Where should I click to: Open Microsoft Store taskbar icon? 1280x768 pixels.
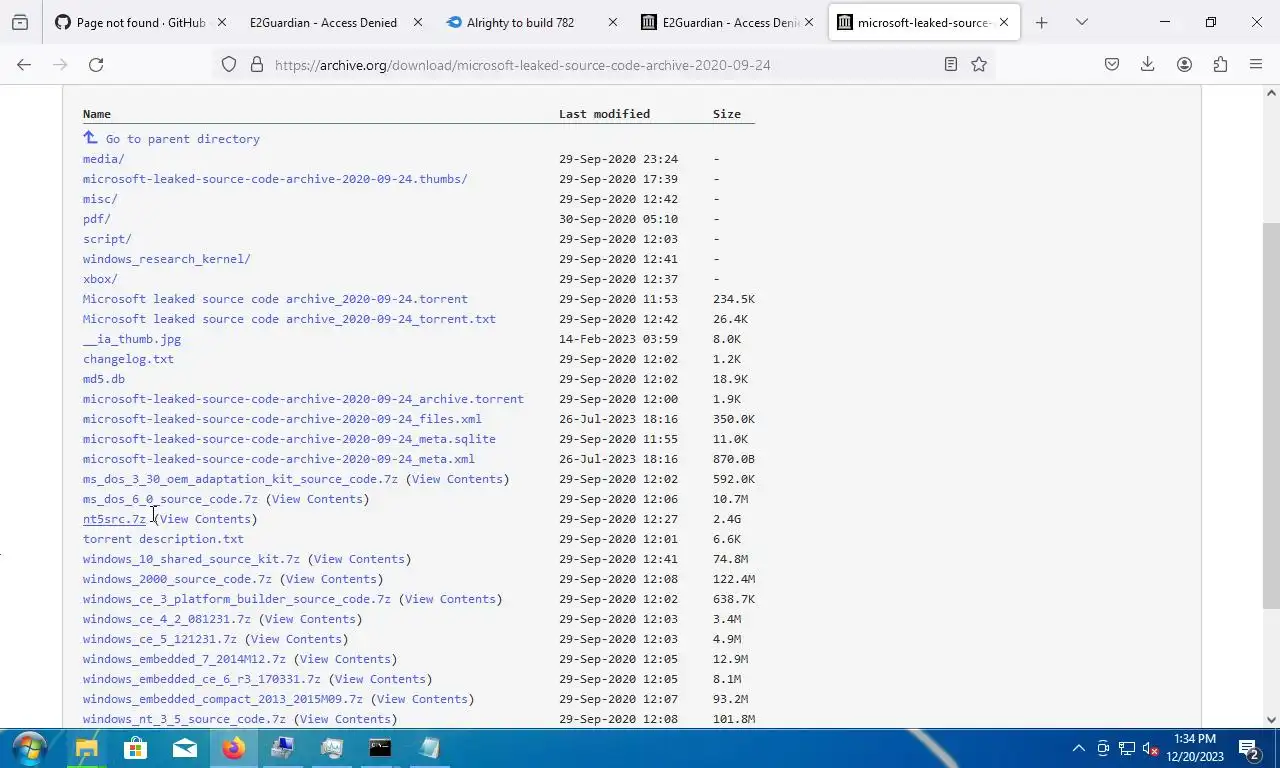[x=135, y=748]
